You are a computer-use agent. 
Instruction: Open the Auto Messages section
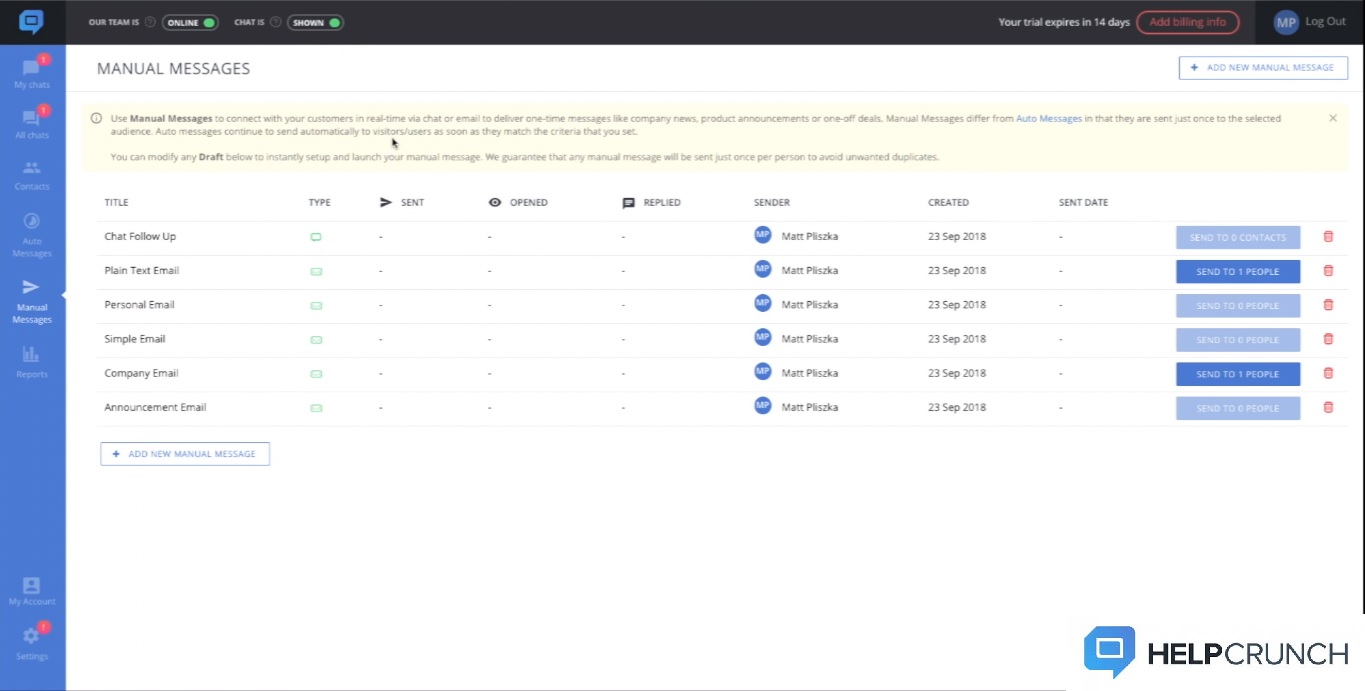pos(32,232)
